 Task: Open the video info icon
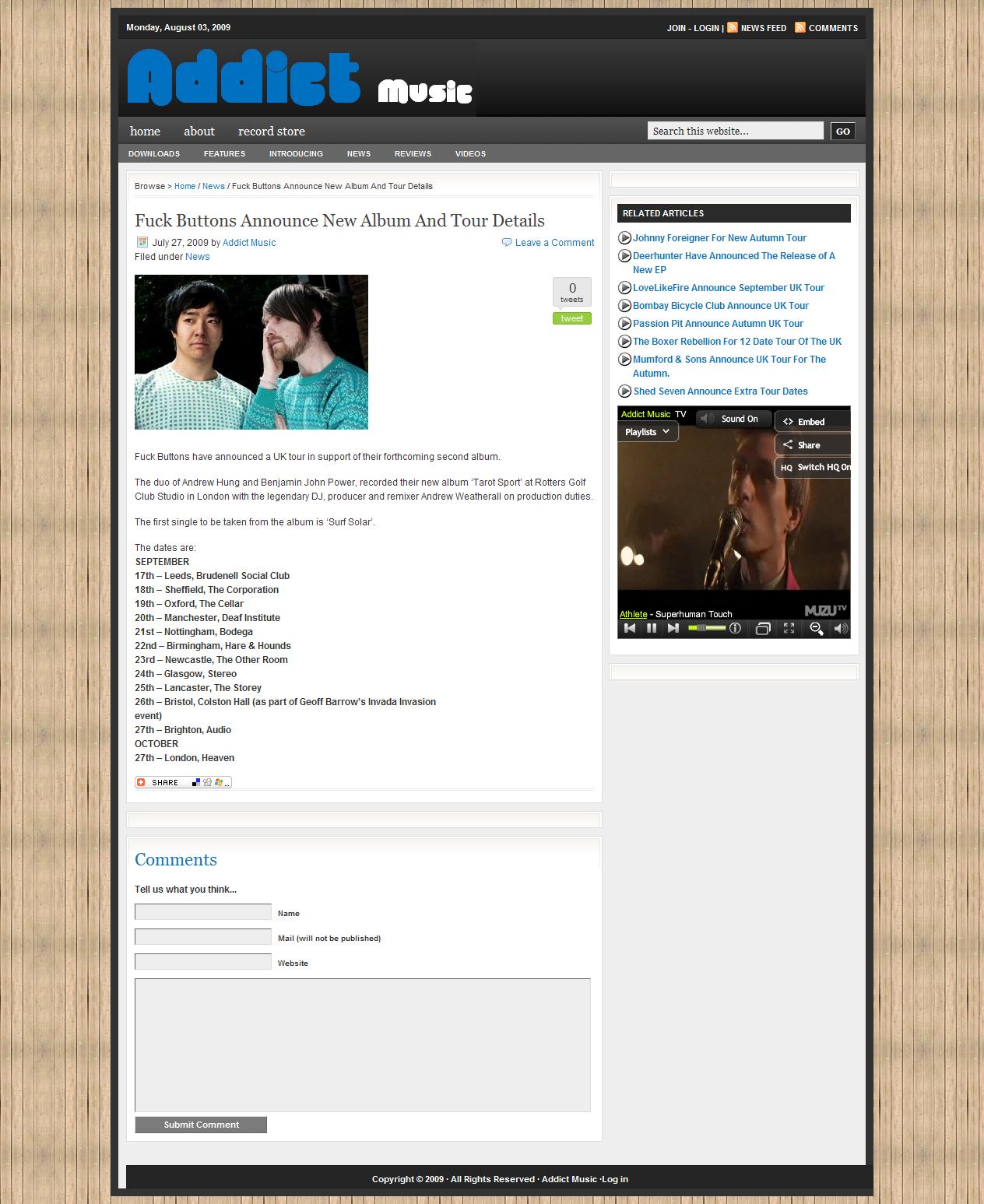tap(735, 629)
